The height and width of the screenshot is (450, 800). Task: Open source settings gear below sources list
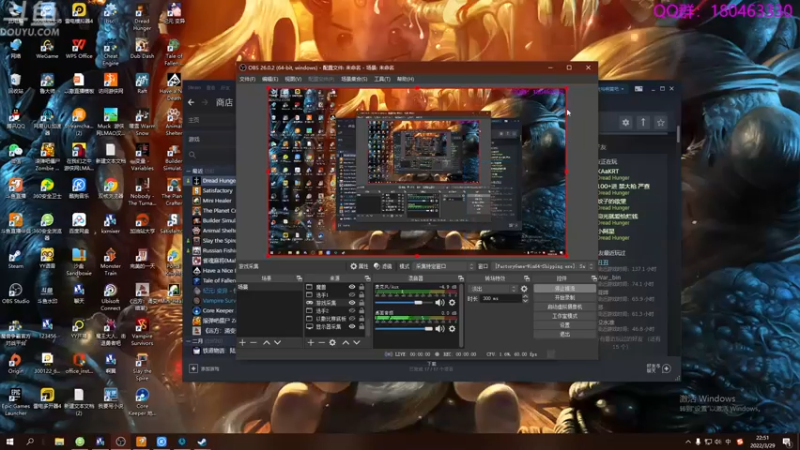333,343
